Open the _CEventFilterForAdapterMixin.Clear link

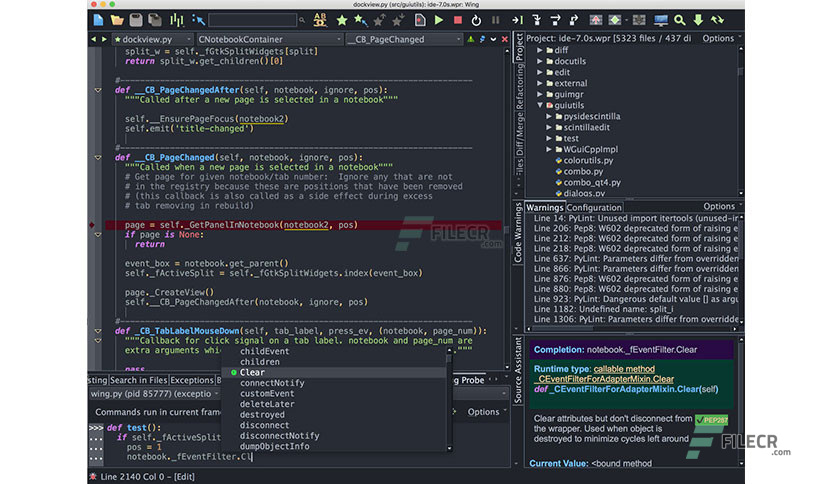point(604,379)
